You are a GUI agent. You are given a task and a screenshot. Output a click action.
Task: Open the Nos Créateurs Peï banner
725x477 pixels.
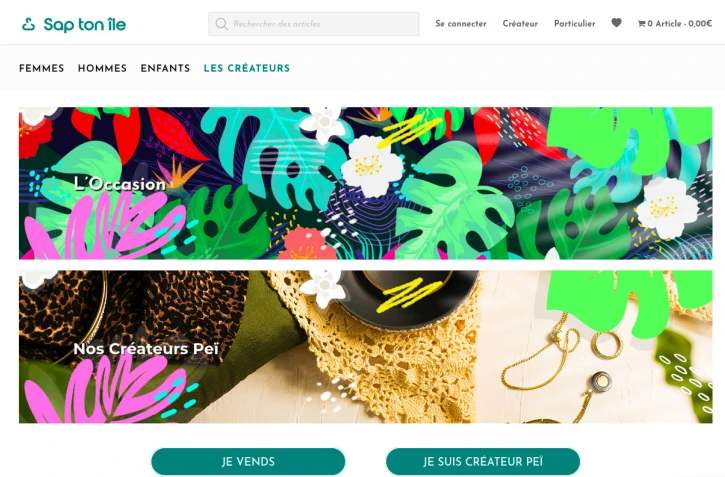tap(366, 347)
